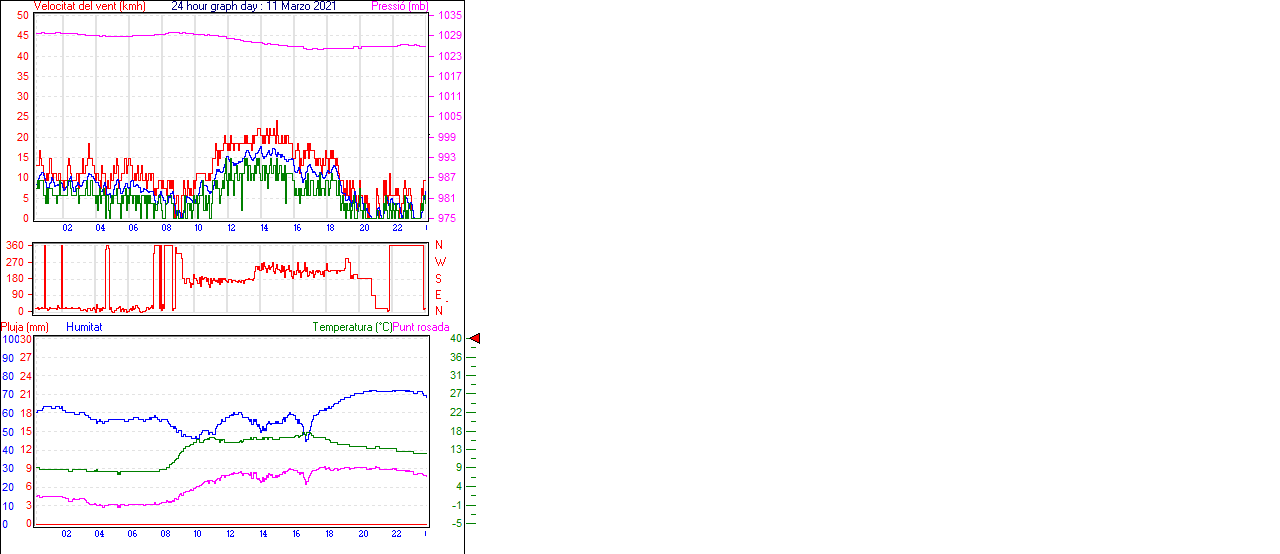This screenshot has height=554, width=1280.
Task: Click the "Pressió (mb)" axis label
Action: pos(398,6)
